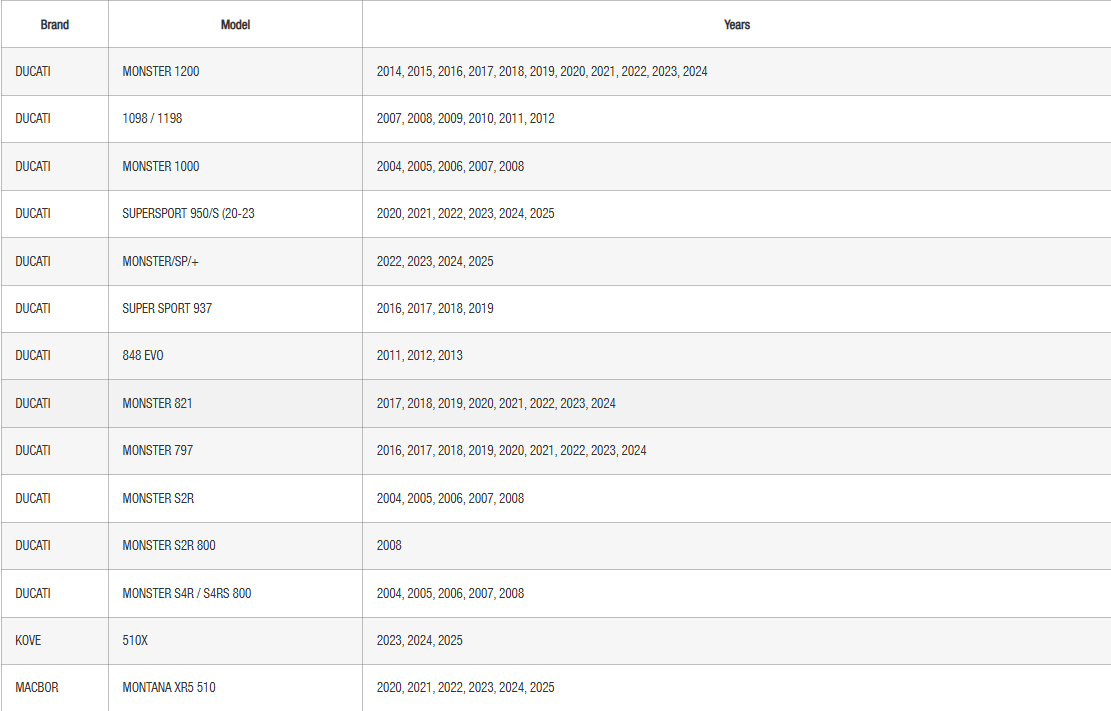Image resolution: width=1111 pixels, height=711 pixels.
Task: Select the MONSTER 821 model cell
Action: (158, 403)
